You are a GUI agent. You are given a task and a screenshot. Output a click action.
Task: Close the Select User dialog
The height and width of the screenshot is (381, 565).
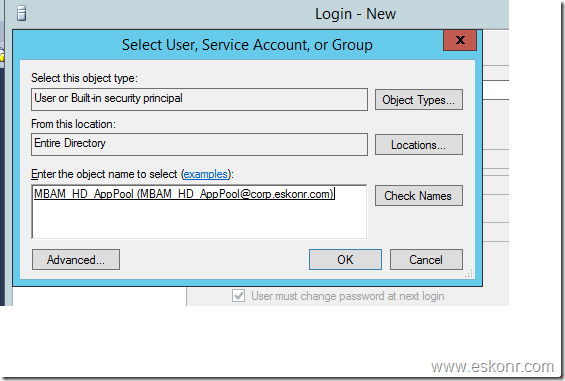460,40
